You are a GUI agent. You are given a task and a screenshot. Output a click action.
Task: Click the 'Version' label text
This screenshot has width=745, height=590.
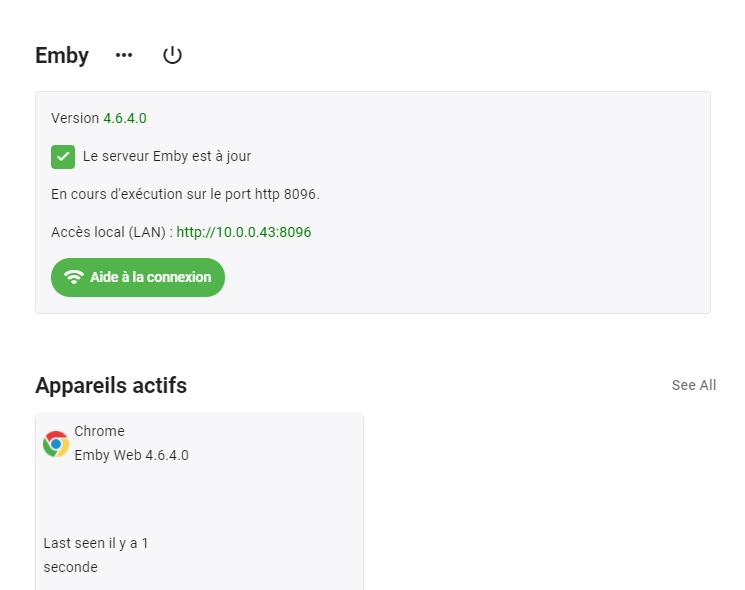click(75, 118)
